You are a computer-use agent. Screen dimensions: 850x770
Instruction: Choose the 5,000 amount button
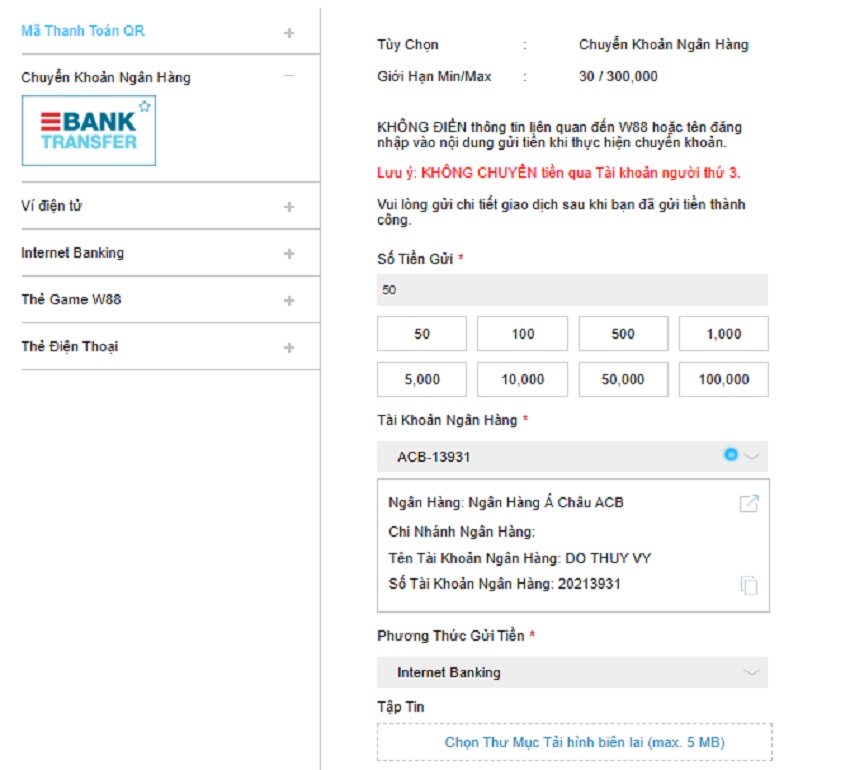[x=422, y=380]
